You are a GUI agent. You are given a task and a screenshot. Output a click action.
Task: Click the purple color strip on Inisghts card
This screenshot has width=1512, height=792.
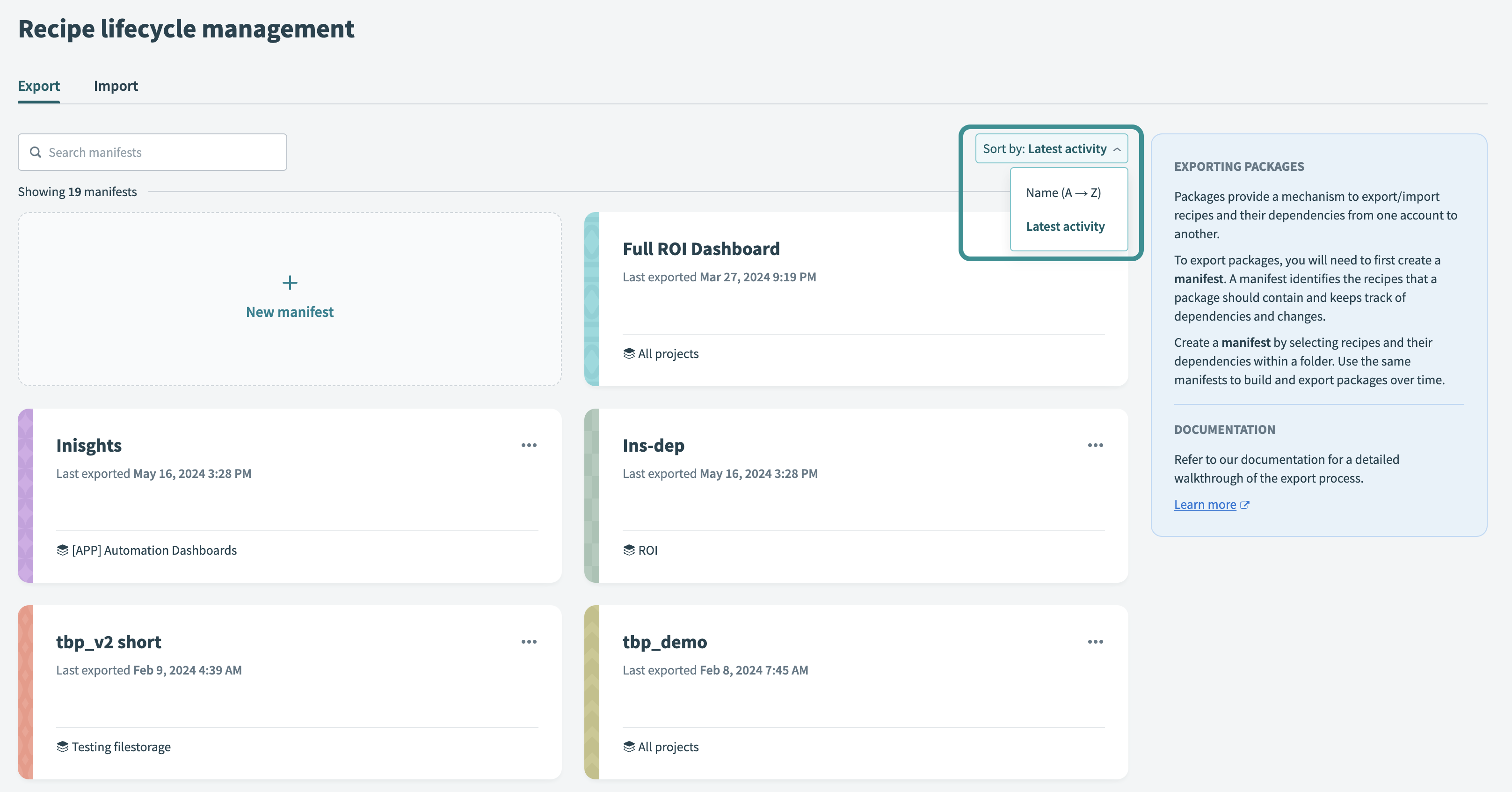click(25, 495)
